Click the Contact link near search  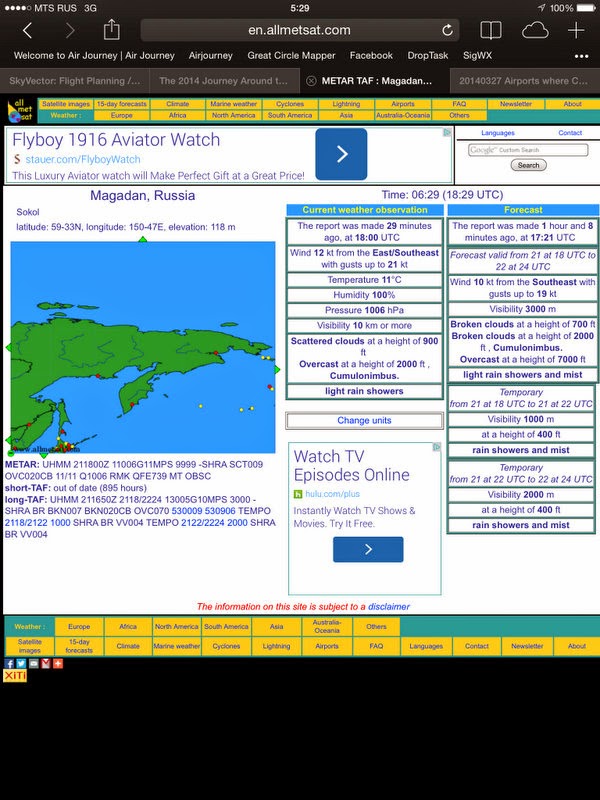pos(570,133)
